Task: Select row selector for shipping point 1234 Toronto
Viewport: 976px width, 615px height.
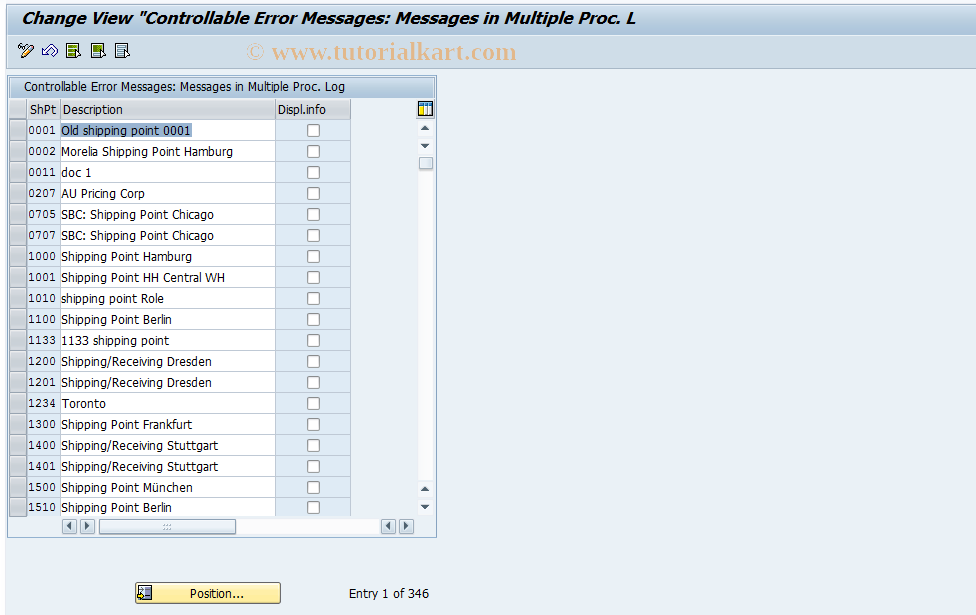Action: (18, 403)
